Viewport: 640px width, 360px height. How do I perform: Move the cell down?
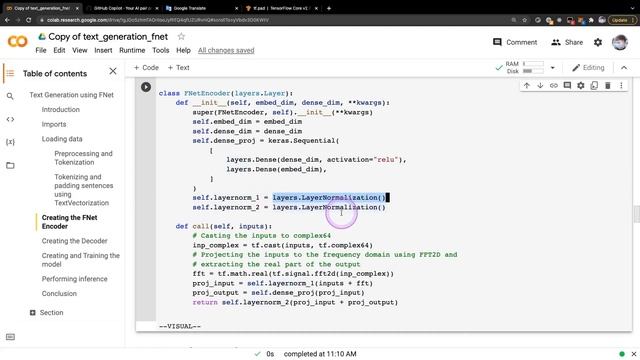[x=540, y=85]
